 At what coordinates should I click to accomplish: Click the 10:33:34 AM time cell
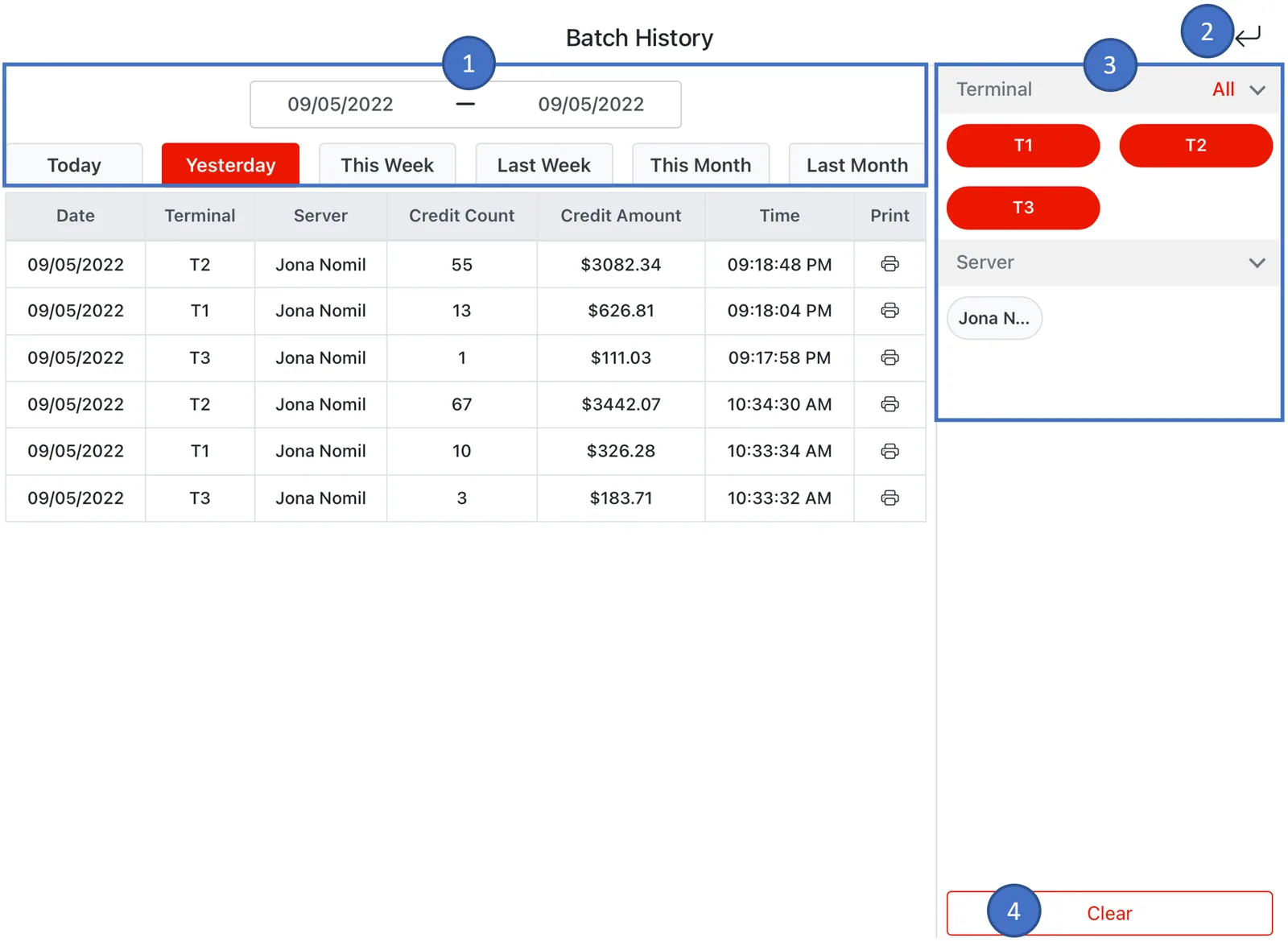(x=779, y=451)
